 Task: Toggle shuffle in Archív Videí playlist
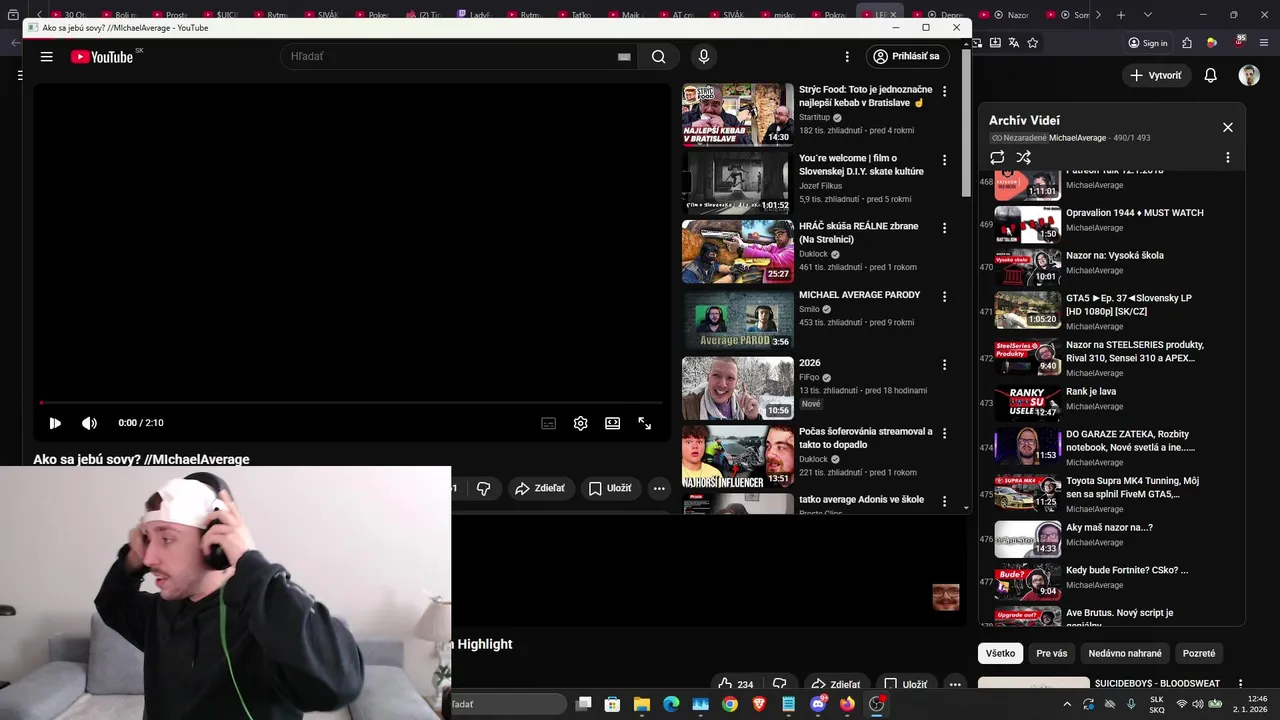point(1023,157)
